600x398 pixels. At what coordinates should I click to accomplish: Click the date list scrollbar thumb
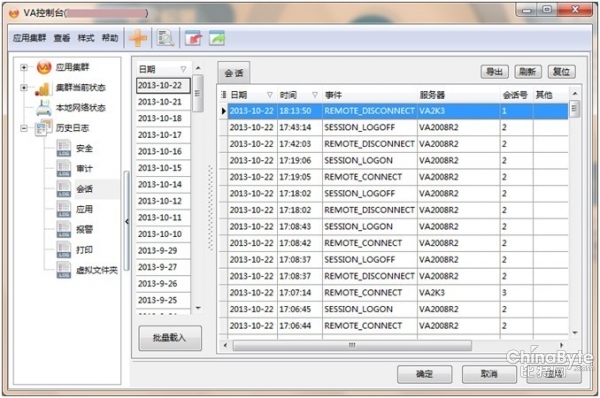[x=197, y=93]
